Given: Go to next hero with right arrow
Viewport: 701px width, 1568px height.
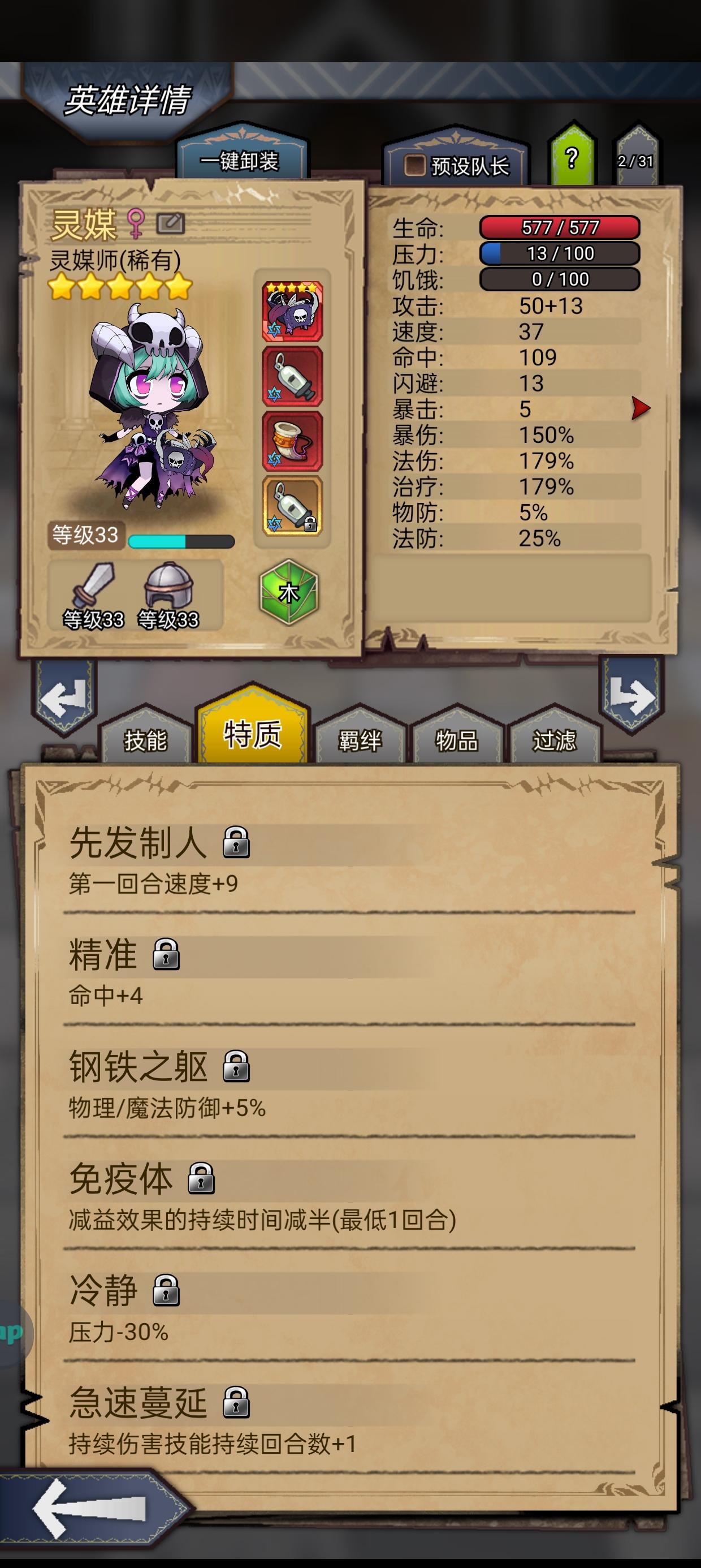Looking at the screenshot, I should coord(631,696).
